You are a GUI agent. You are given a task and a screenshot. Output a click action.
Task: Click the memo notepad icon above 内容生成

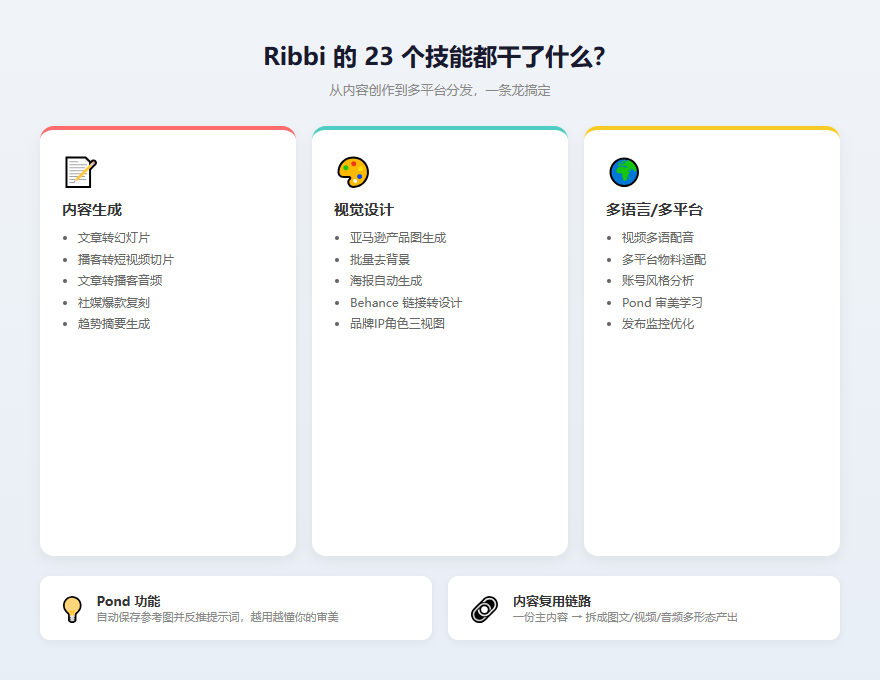tap(80, 172)
